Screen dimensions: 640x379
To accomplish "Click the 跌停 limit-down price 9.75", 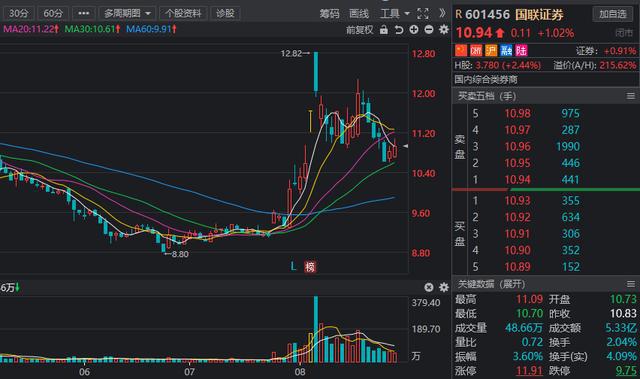I will coord(626,371).
